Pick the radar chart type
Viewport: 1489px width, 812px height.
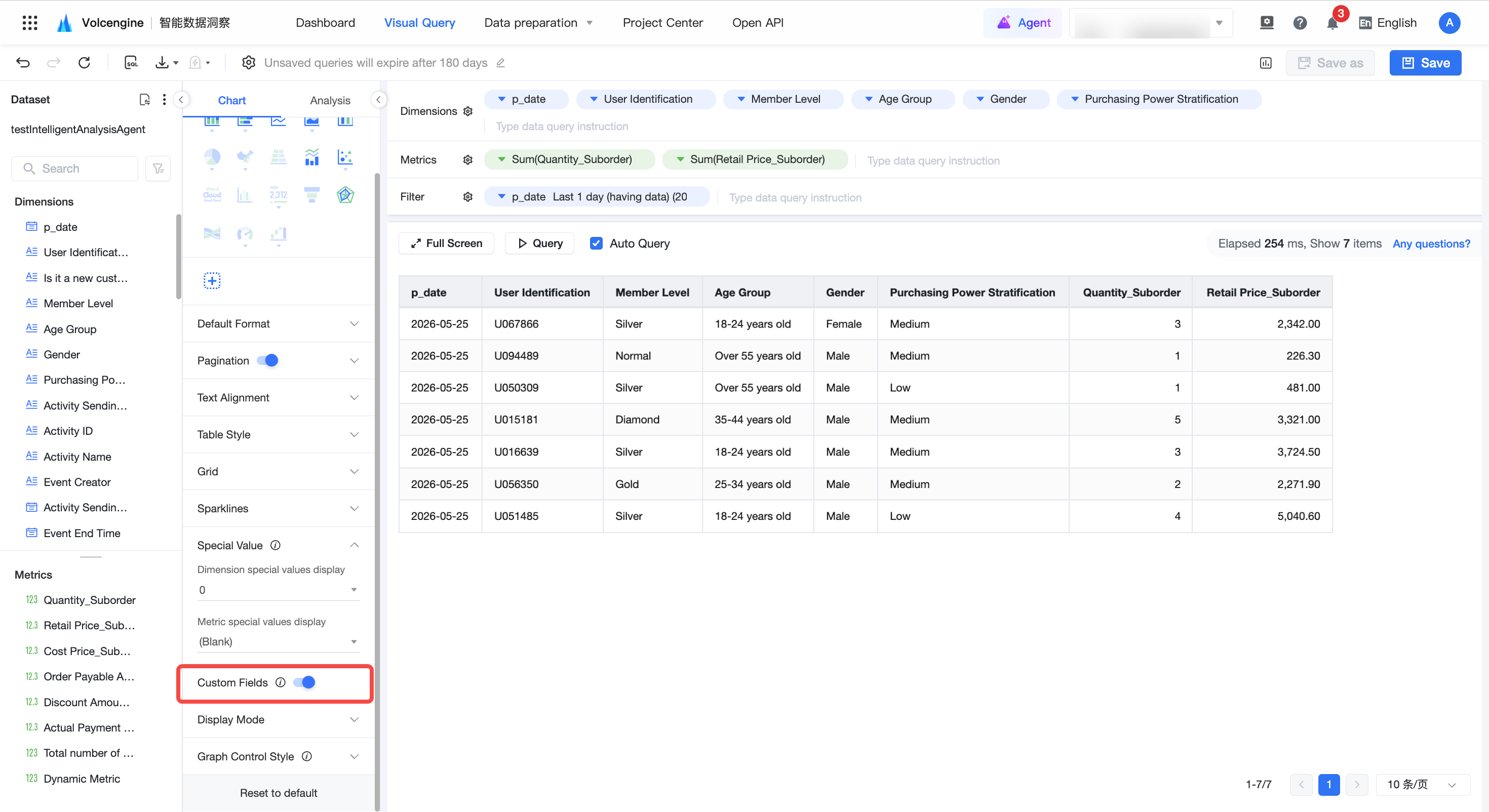[345, 195]
